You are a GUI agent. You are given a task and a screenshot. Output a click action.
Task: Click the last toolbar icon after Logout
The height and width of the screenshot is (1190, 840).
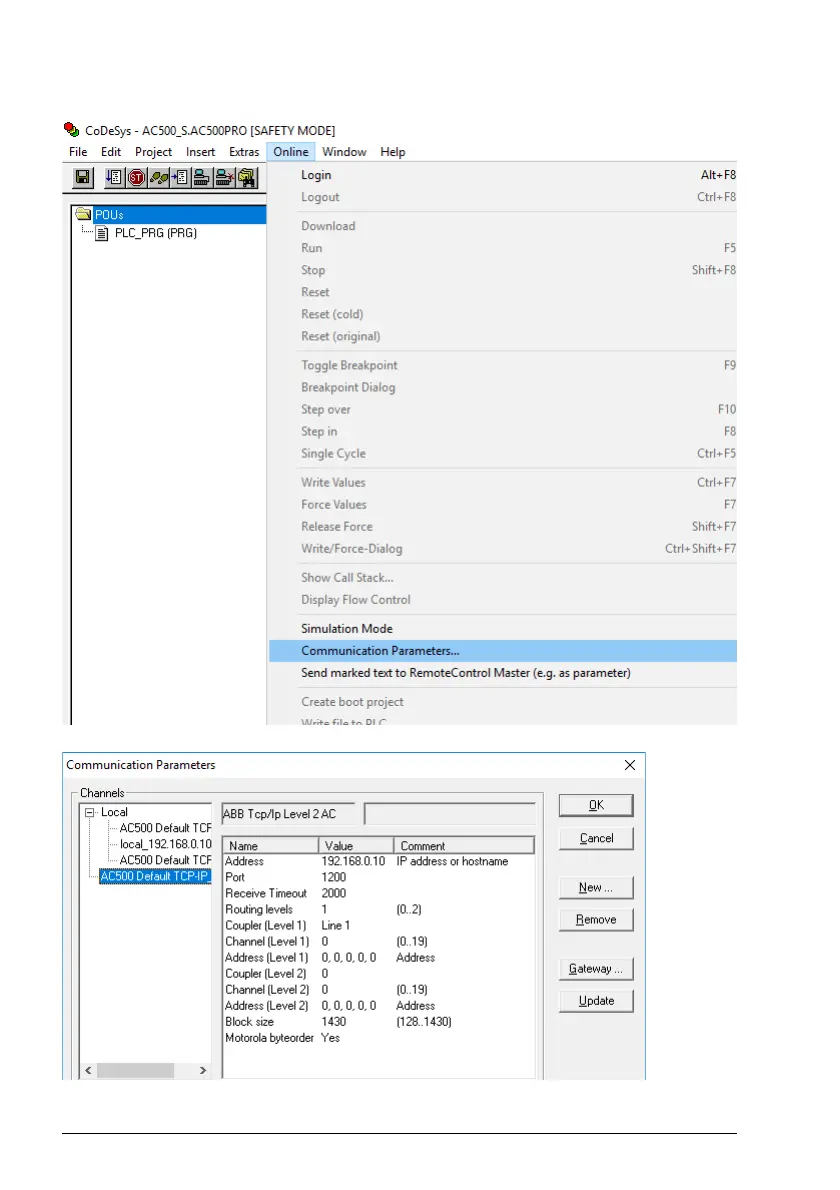coord(247,178)
